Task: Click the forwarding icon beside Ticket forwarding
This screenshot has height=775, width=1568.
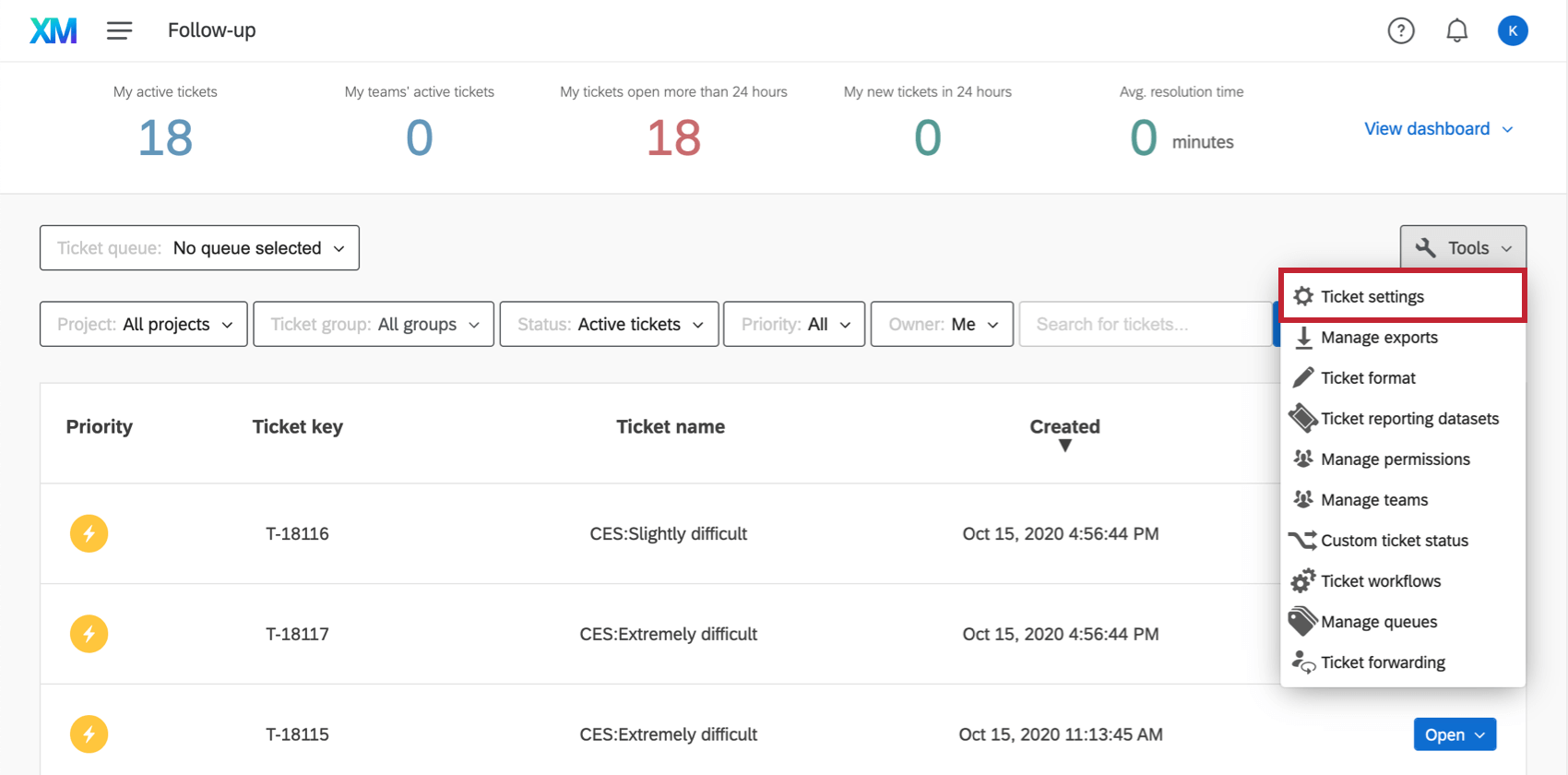Action: pos(1303,662)
